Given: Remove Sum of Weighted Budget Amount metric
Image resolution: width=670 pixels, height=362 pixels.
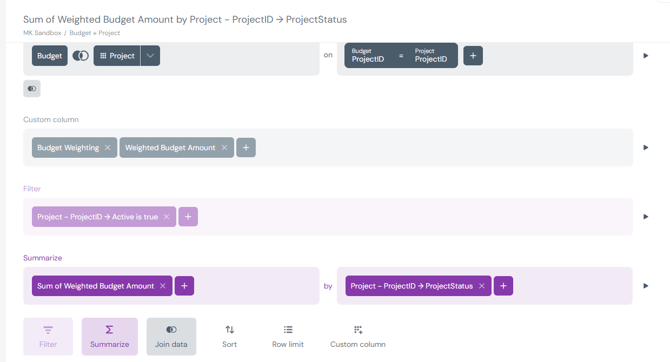Looking at the screenshot, I should point(163,286).
